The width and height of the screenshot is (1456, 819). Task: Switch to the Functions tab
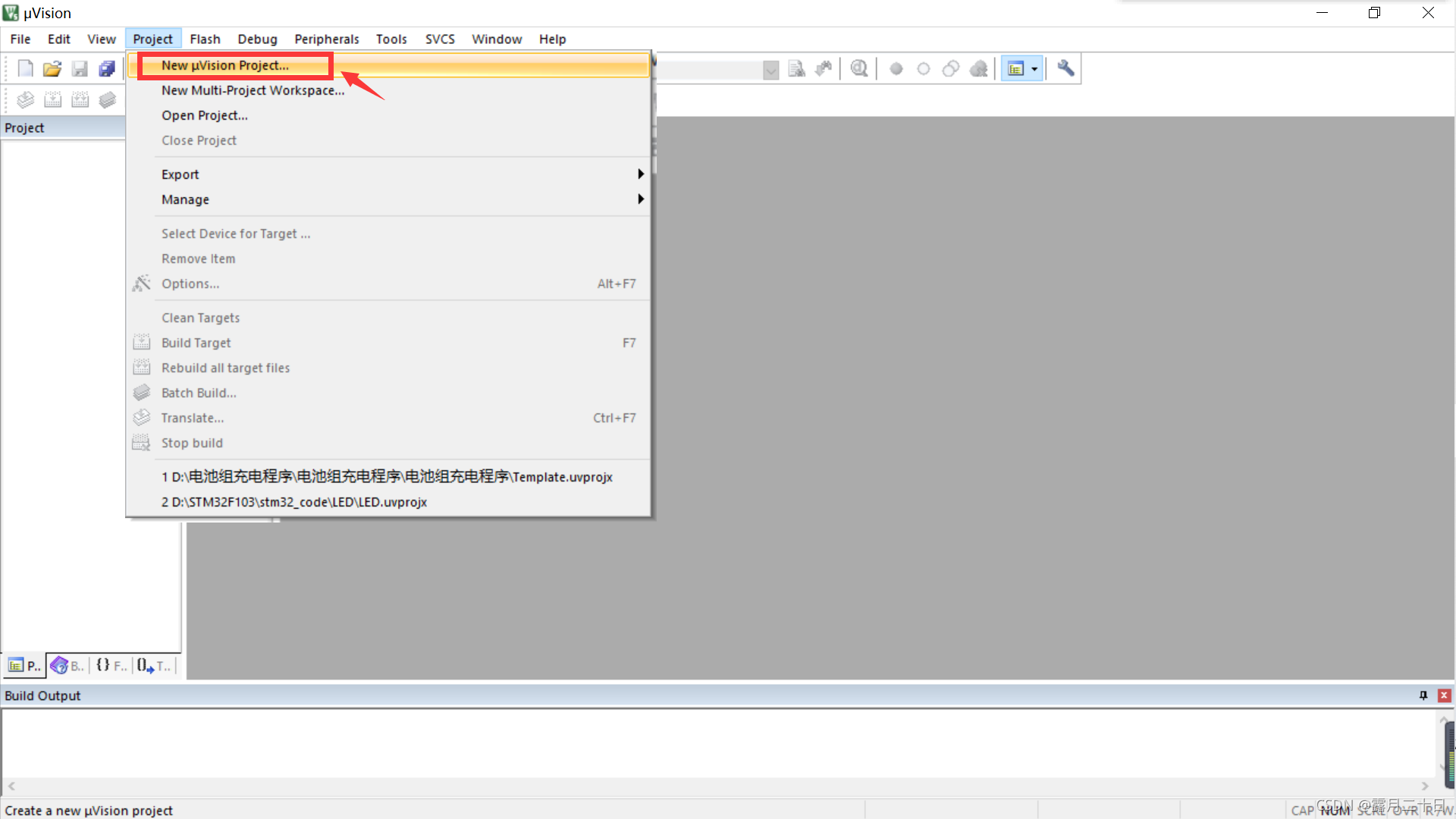pos(111,666)
